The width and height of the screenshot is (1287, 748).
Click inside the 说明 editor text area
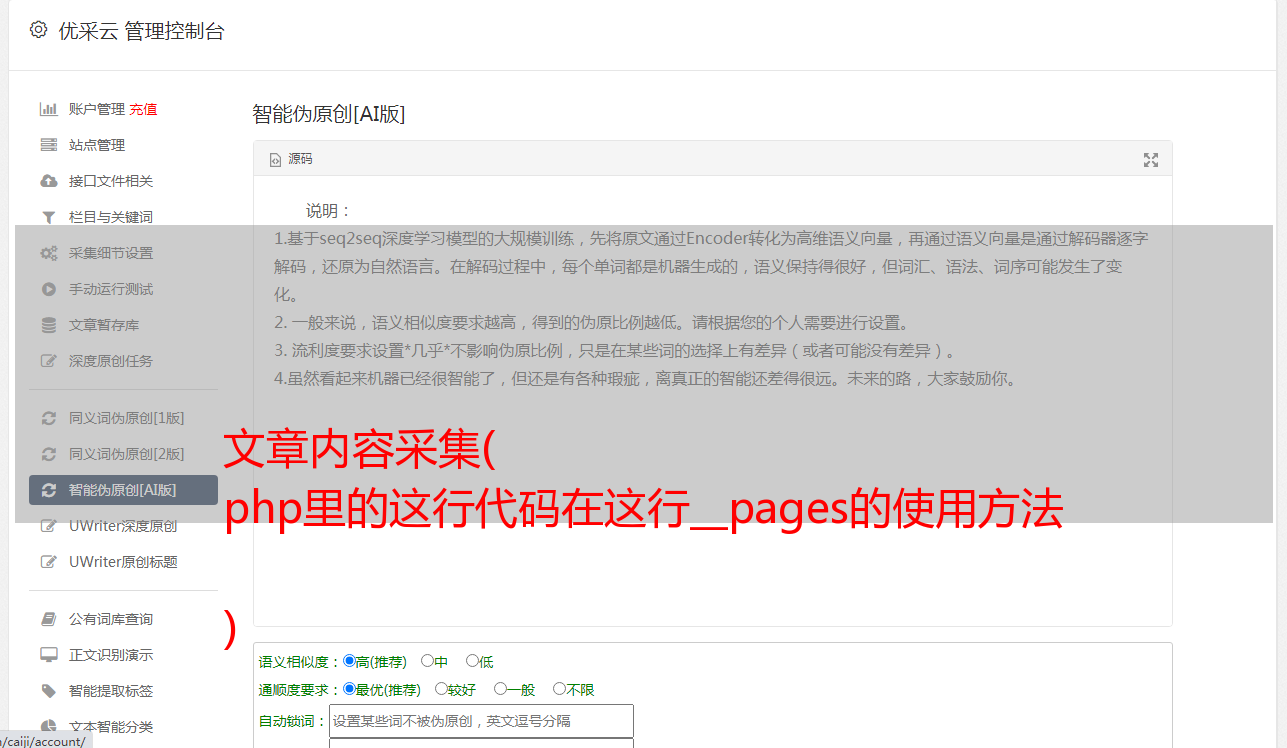[x=712, y=401]
